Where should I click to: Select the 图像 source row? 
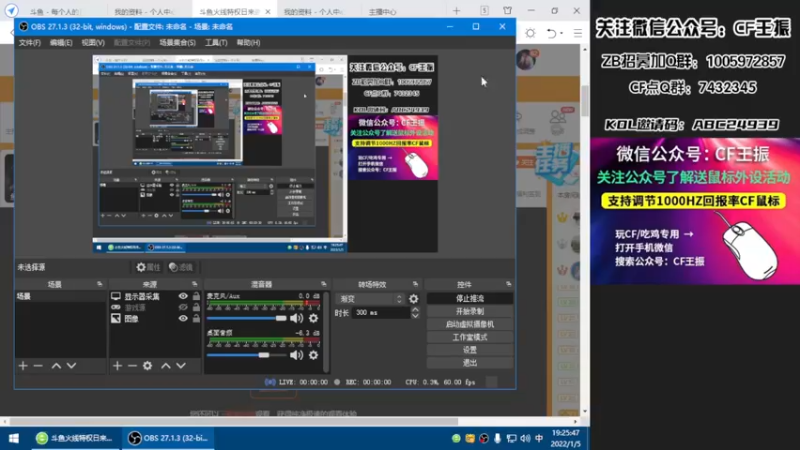coord(156,318)
